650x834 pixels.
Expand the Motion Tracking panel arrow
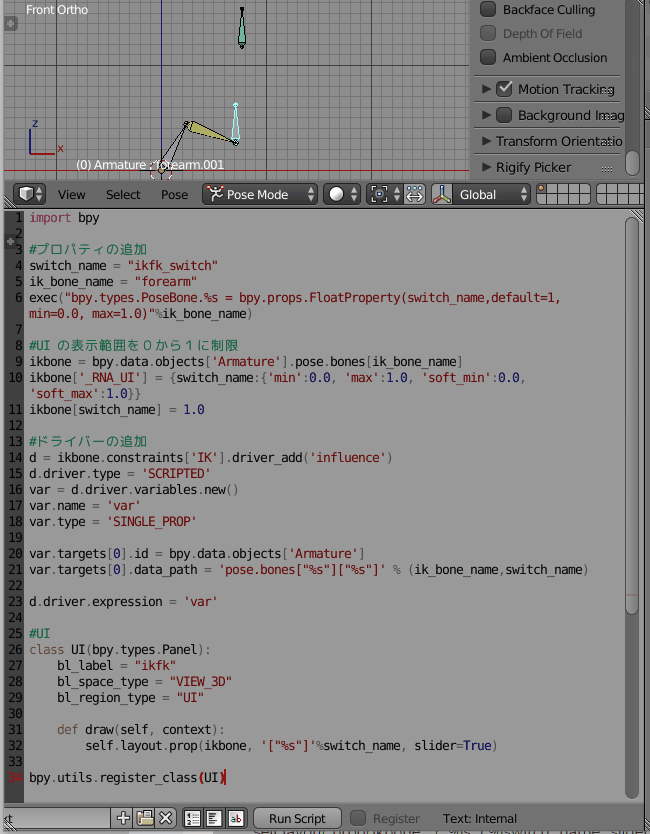(486, 89)
